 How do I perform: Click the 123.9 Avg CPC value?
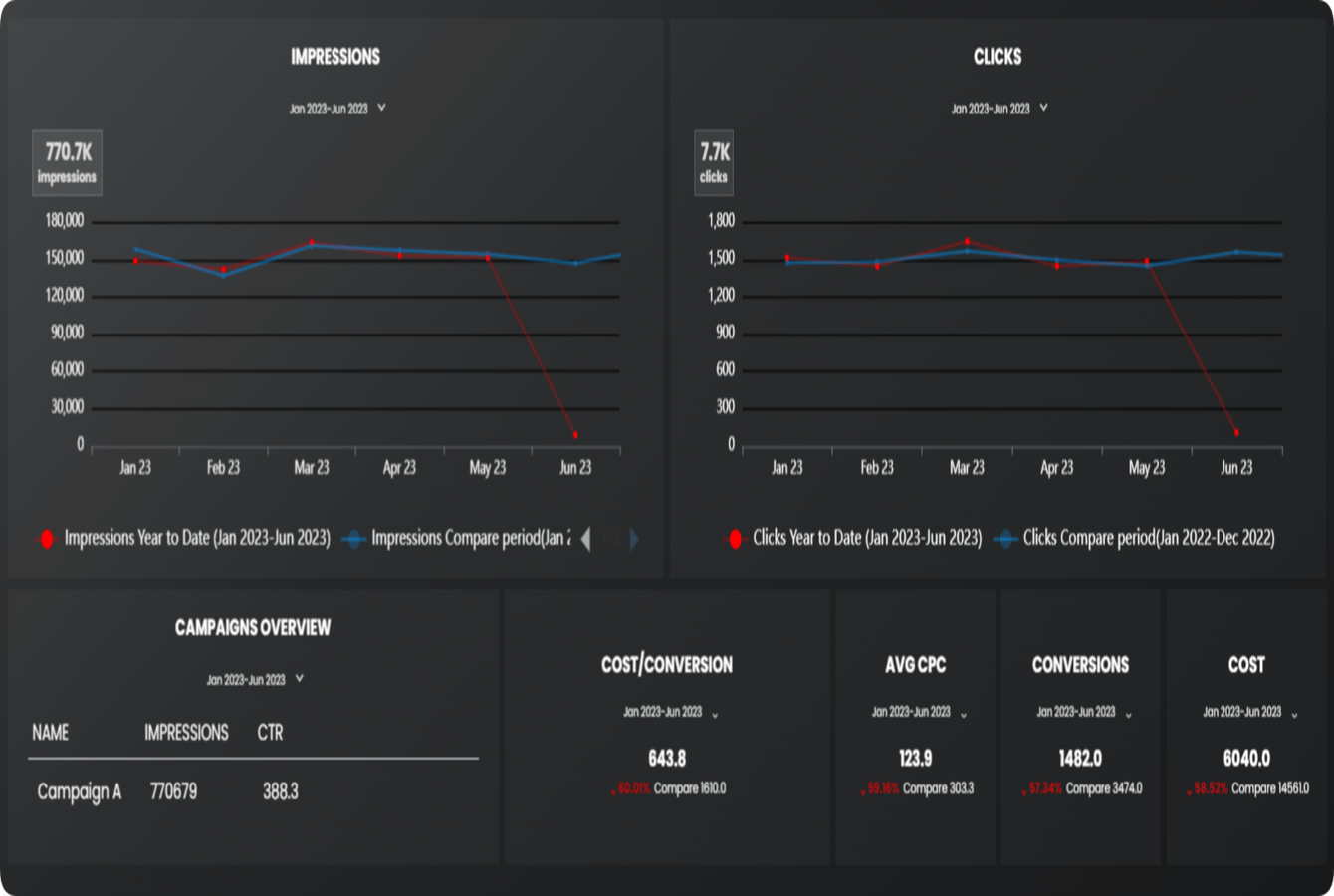[x=916, y=759]
